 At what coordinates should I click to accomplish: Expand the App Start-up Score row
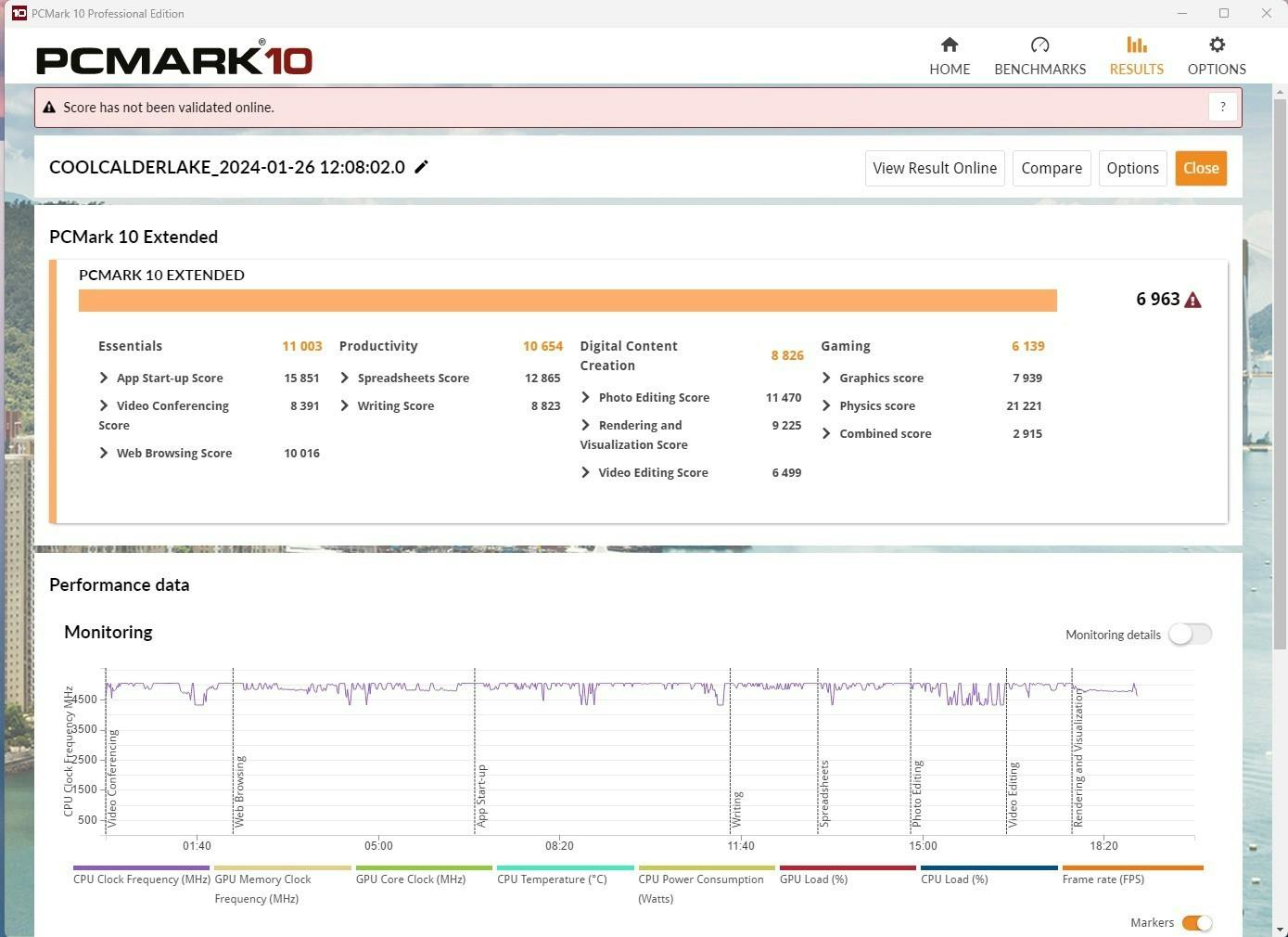(104, 378)
